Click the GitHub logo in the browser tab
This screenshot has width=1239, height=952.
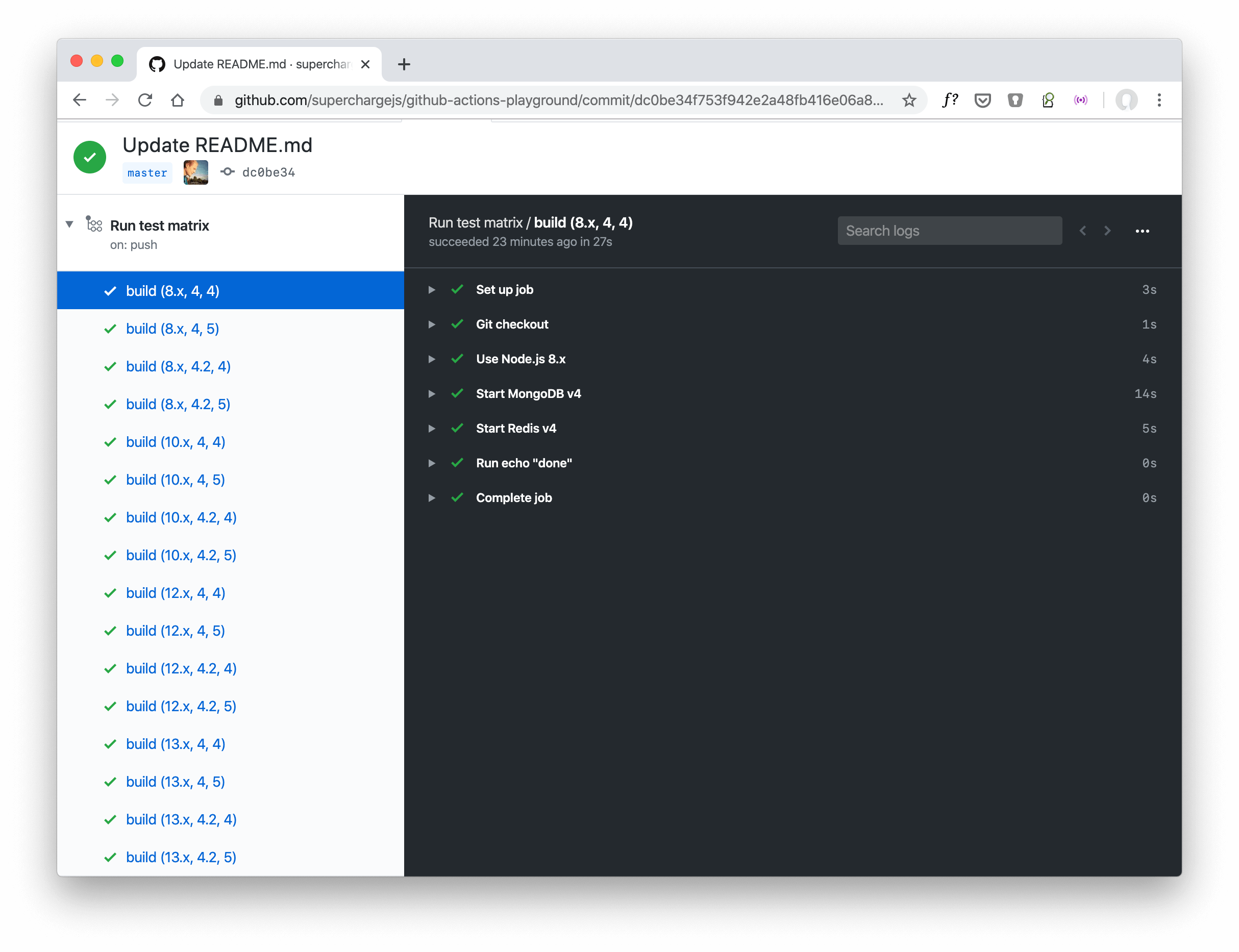point(157,63)
